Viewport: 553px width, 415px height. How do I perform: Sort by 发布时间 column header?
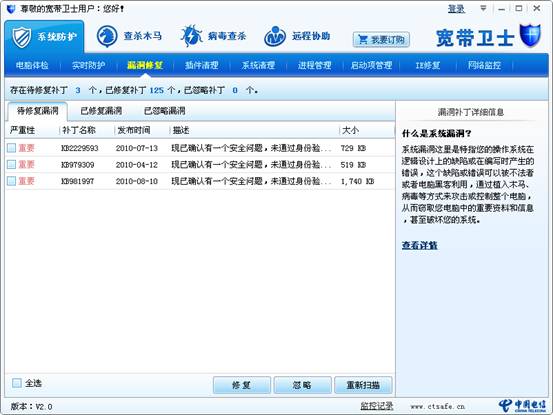[134, 130]
